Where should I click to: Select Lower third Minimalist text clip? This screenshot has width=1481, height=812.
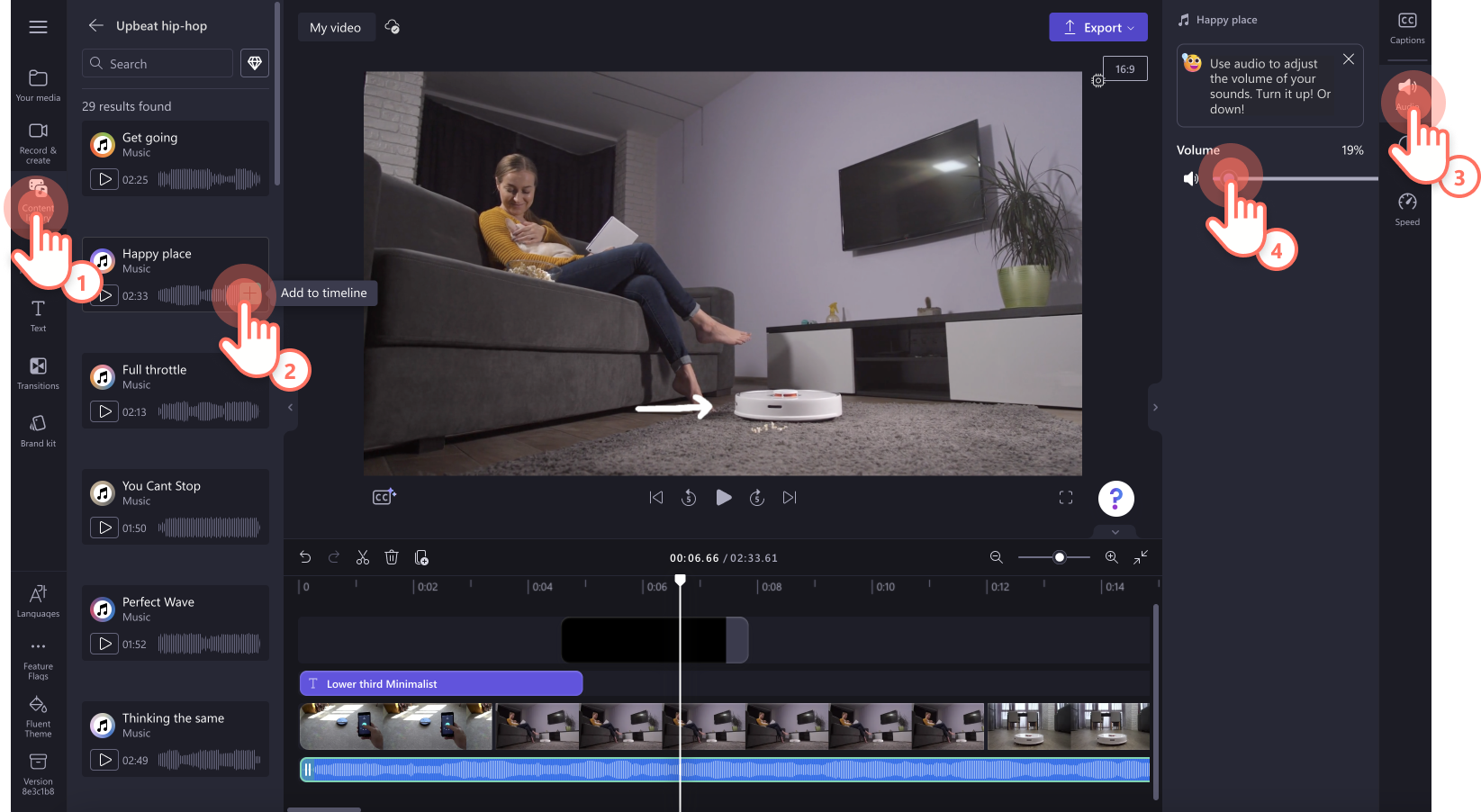pos(441,683)
